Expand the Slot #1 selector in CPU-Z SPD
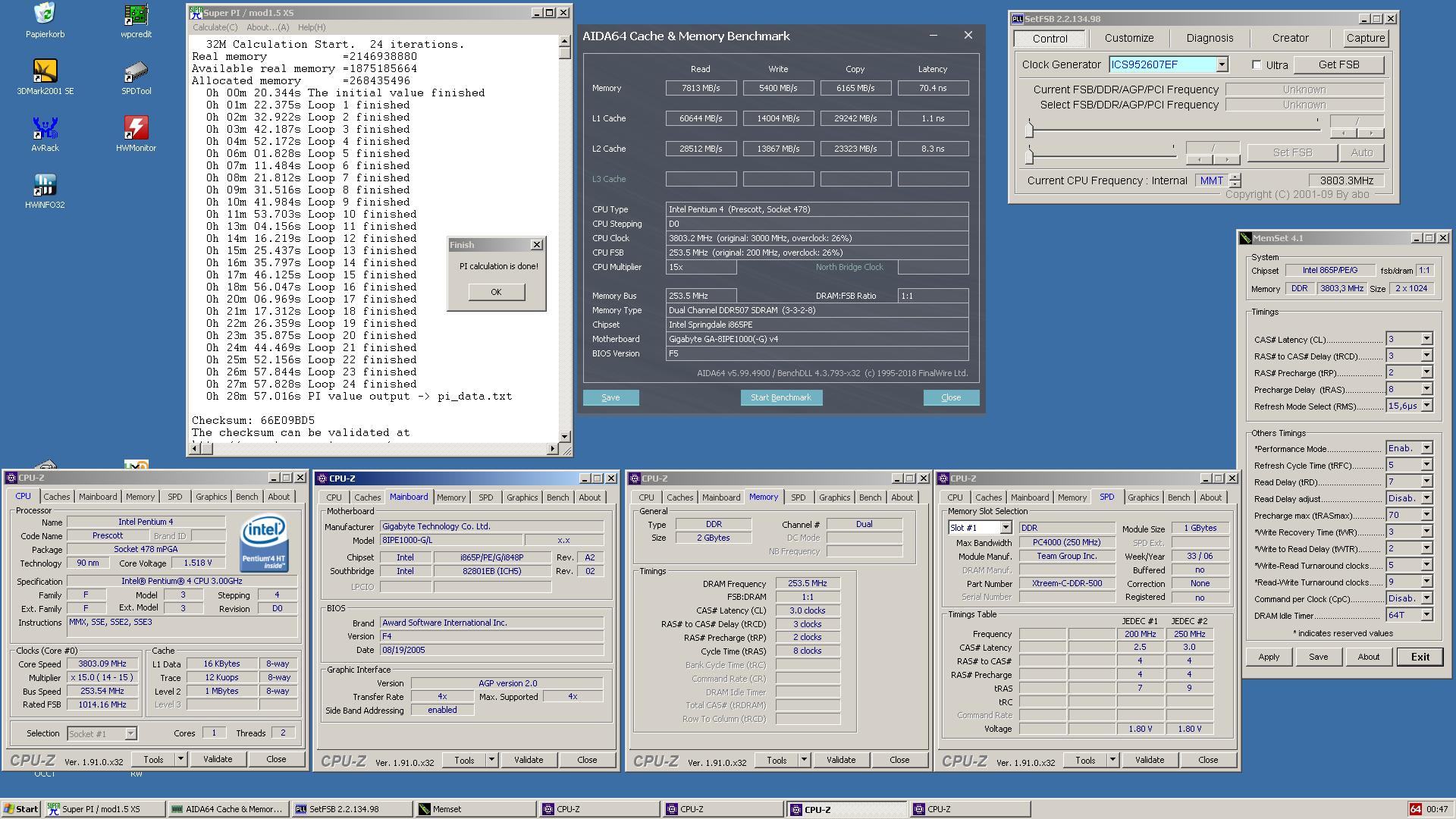 (1006, 528)
